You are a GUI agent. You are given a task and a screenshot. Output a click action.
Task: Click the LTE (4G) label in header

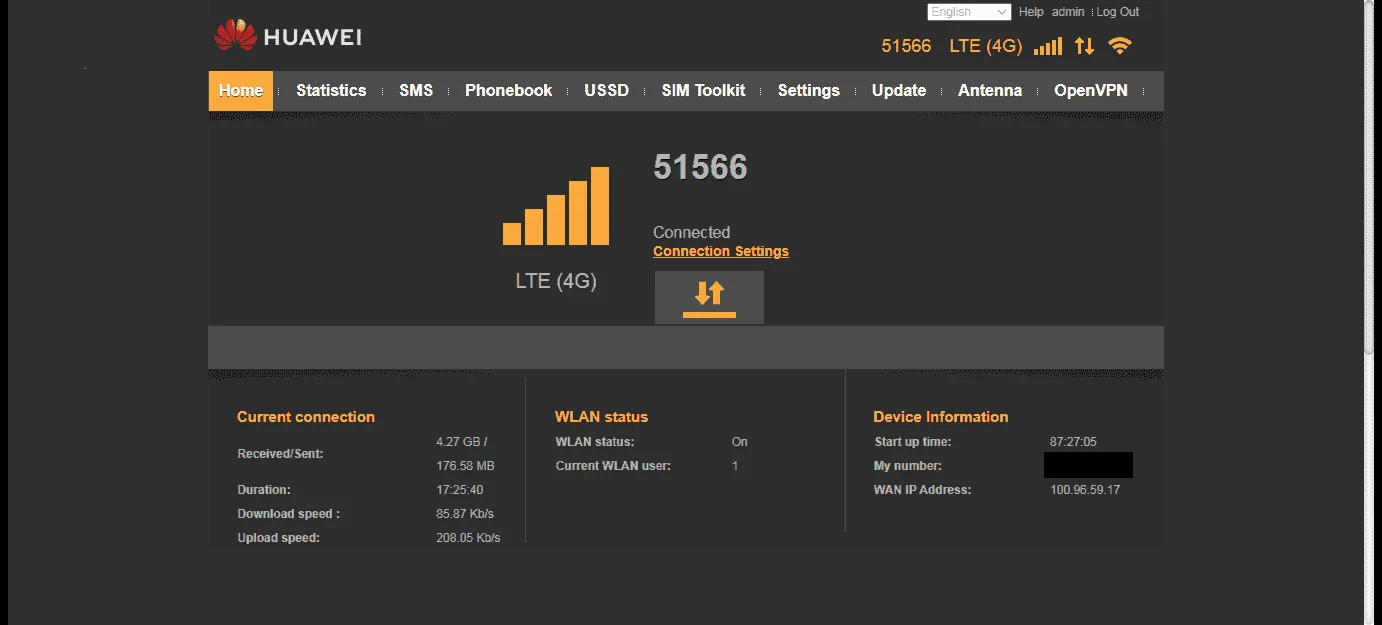coord(986,46)
